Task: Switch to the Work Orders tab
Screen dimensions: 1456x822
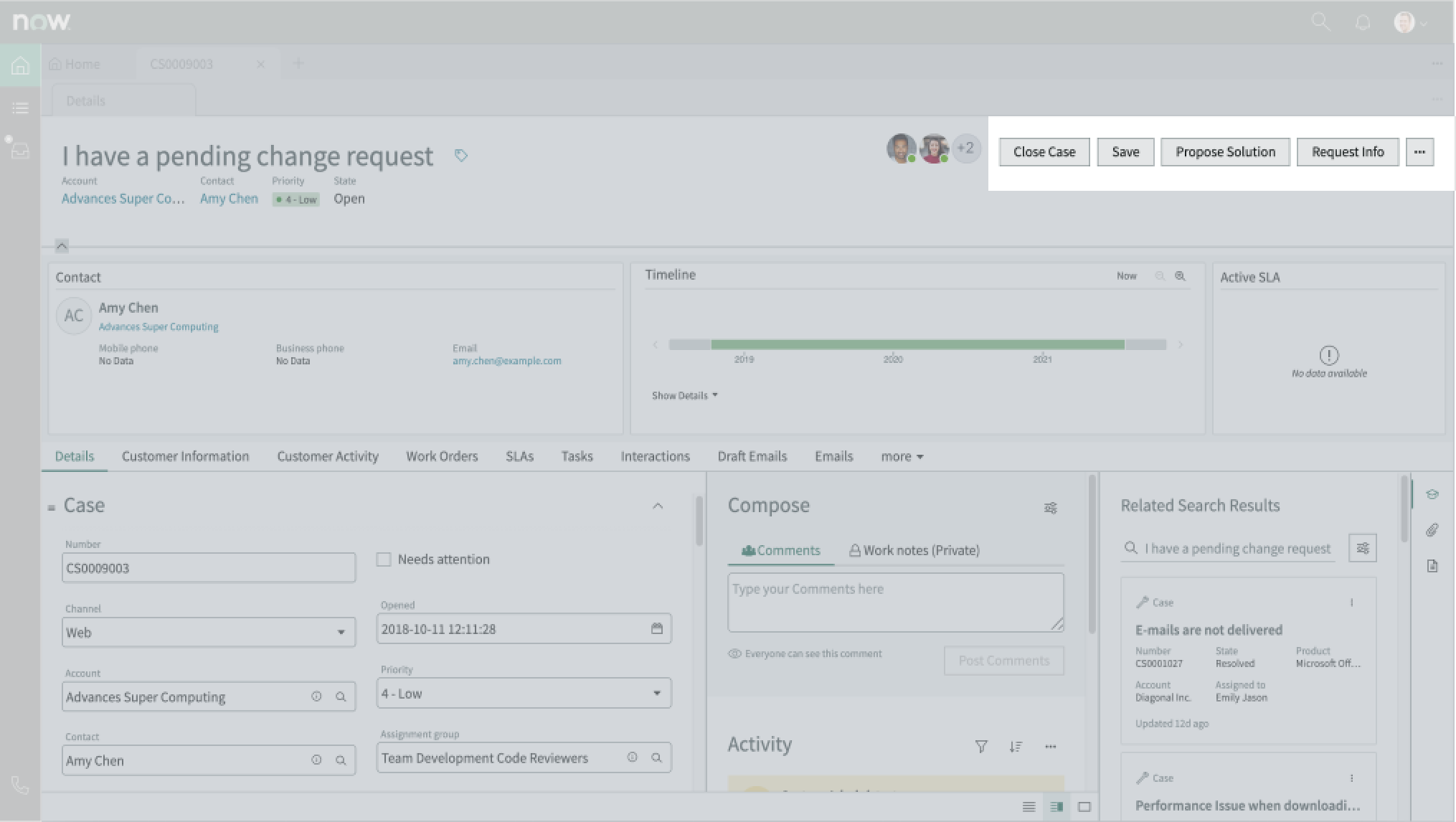Action: pyautogui.click(x=442, y=456)
